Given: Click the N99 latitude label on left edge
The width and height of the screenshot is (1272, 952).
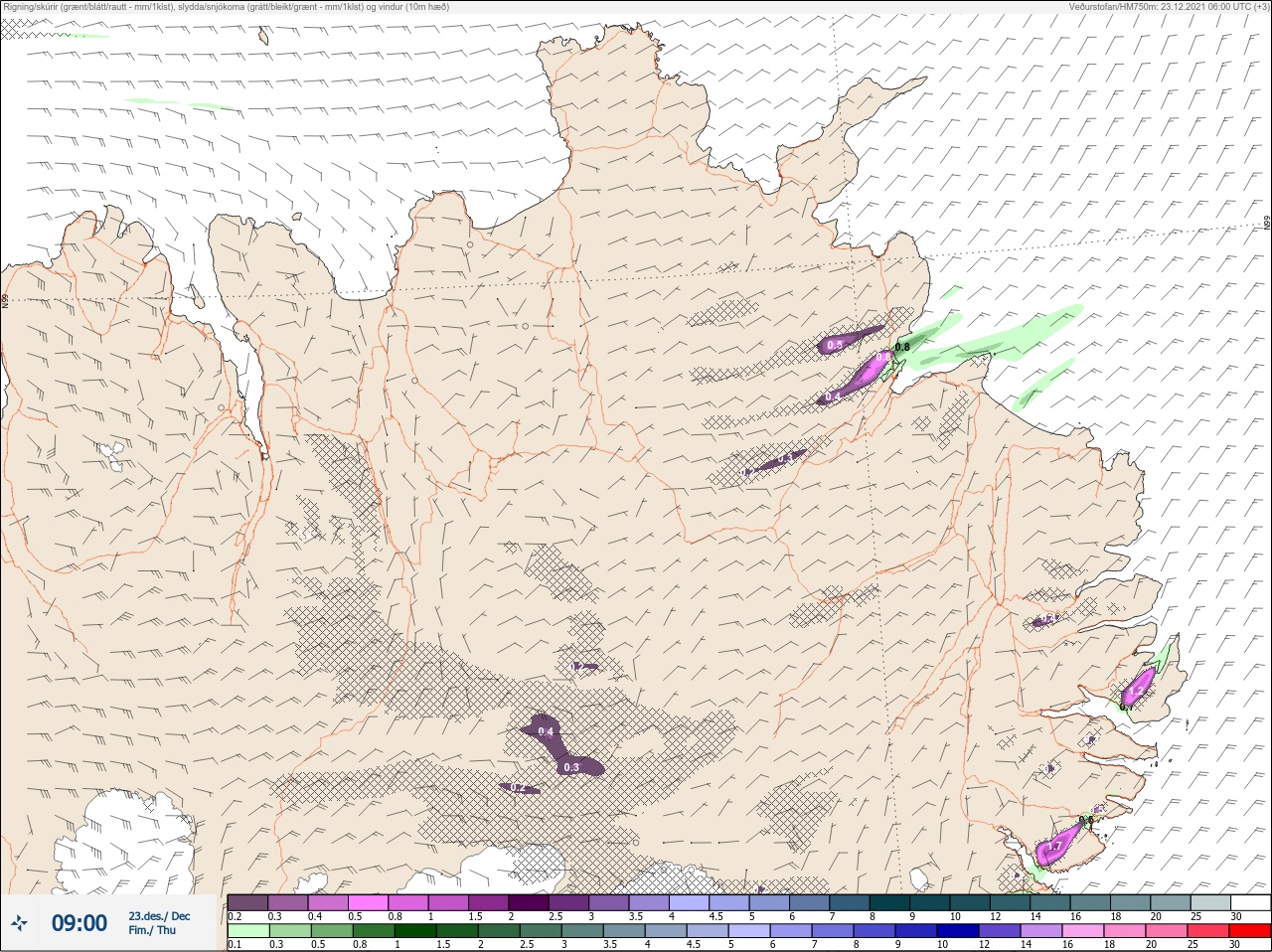Looking at the screenshot, I should [x=5, y=300].
